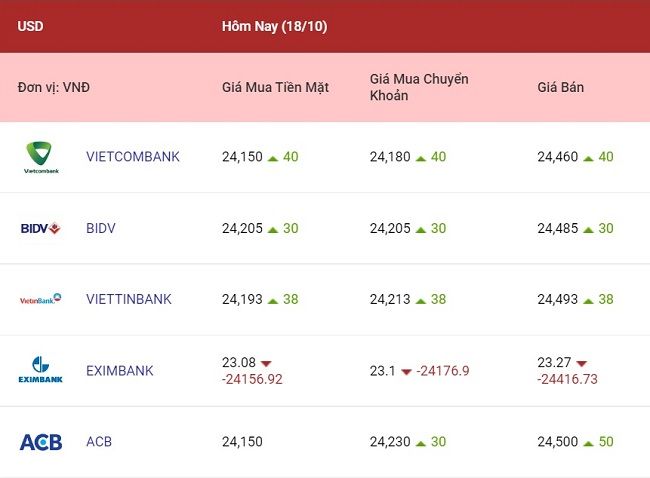The height and width of the screenshot is (478, 650).
Task: Open the BIDV bank name link
Action: tap(101, 228)
